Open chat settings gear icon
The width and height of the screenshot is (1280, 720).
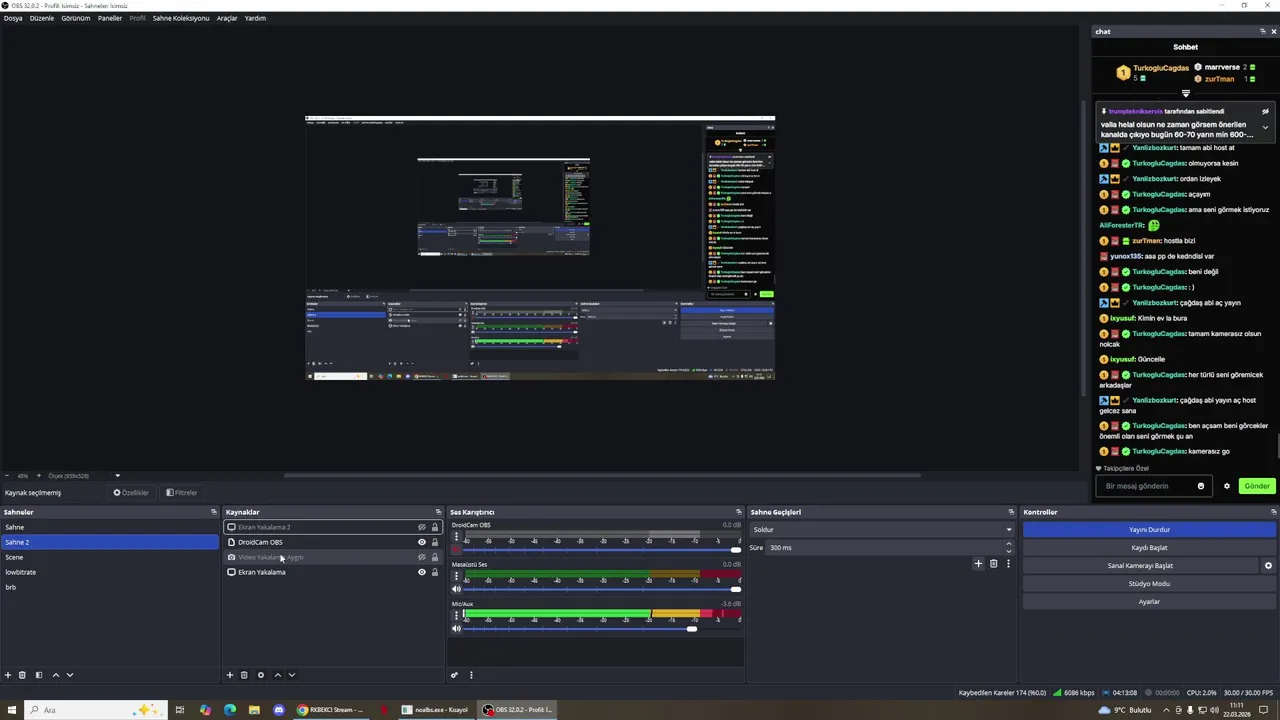[1227, 486]
